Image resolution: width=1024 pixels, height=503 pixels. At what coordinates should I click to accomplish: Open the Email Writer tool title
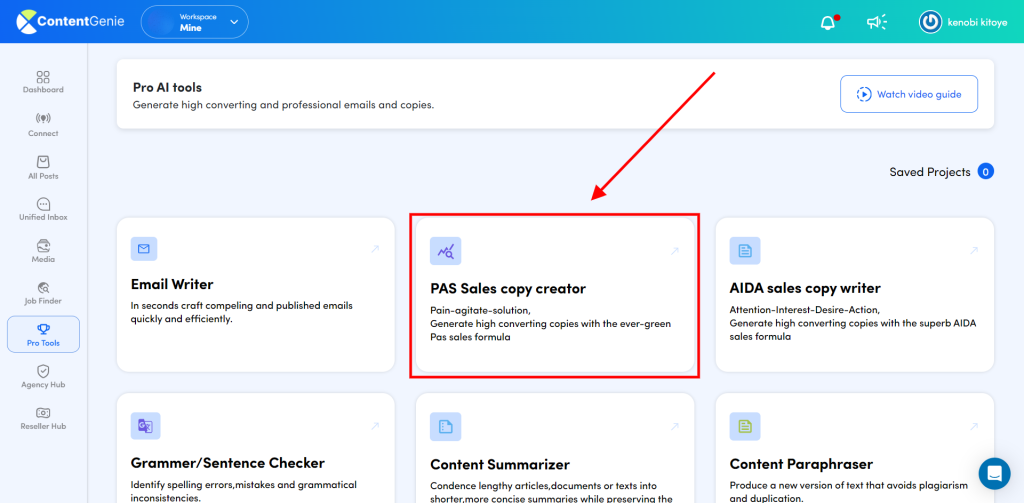(172, 284)
